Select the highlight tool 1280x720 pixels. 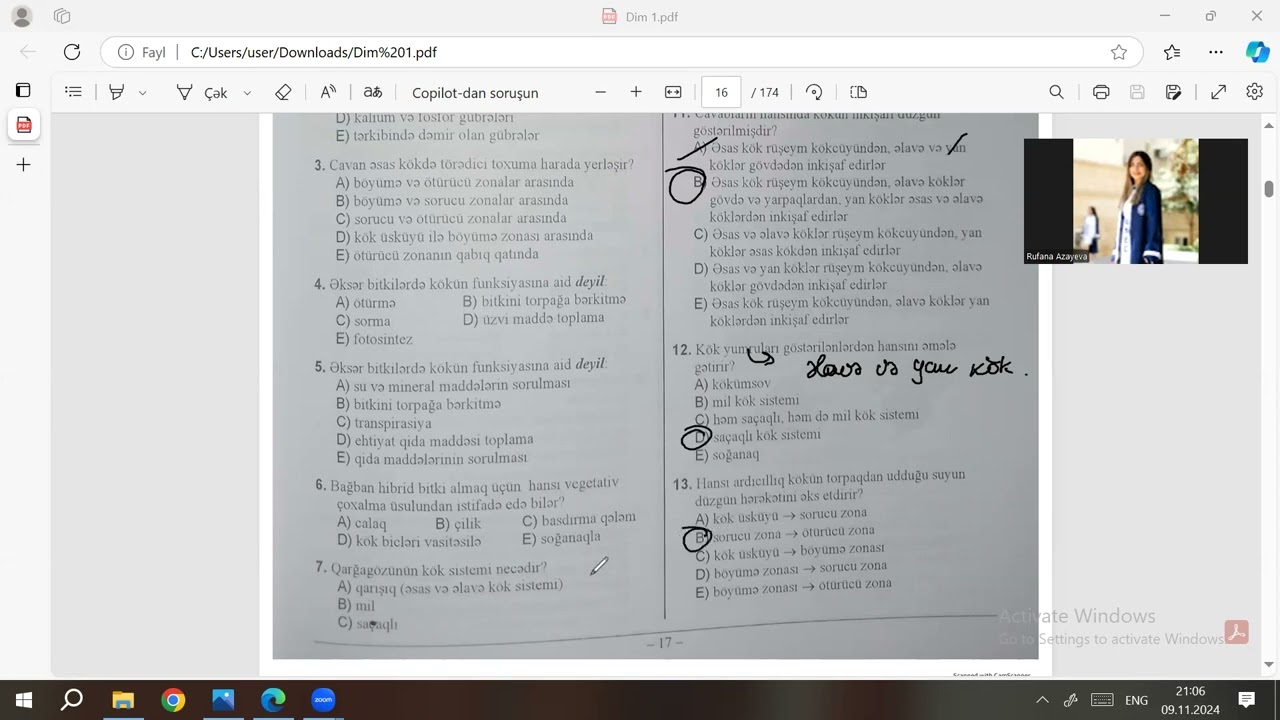pos(117,92)
